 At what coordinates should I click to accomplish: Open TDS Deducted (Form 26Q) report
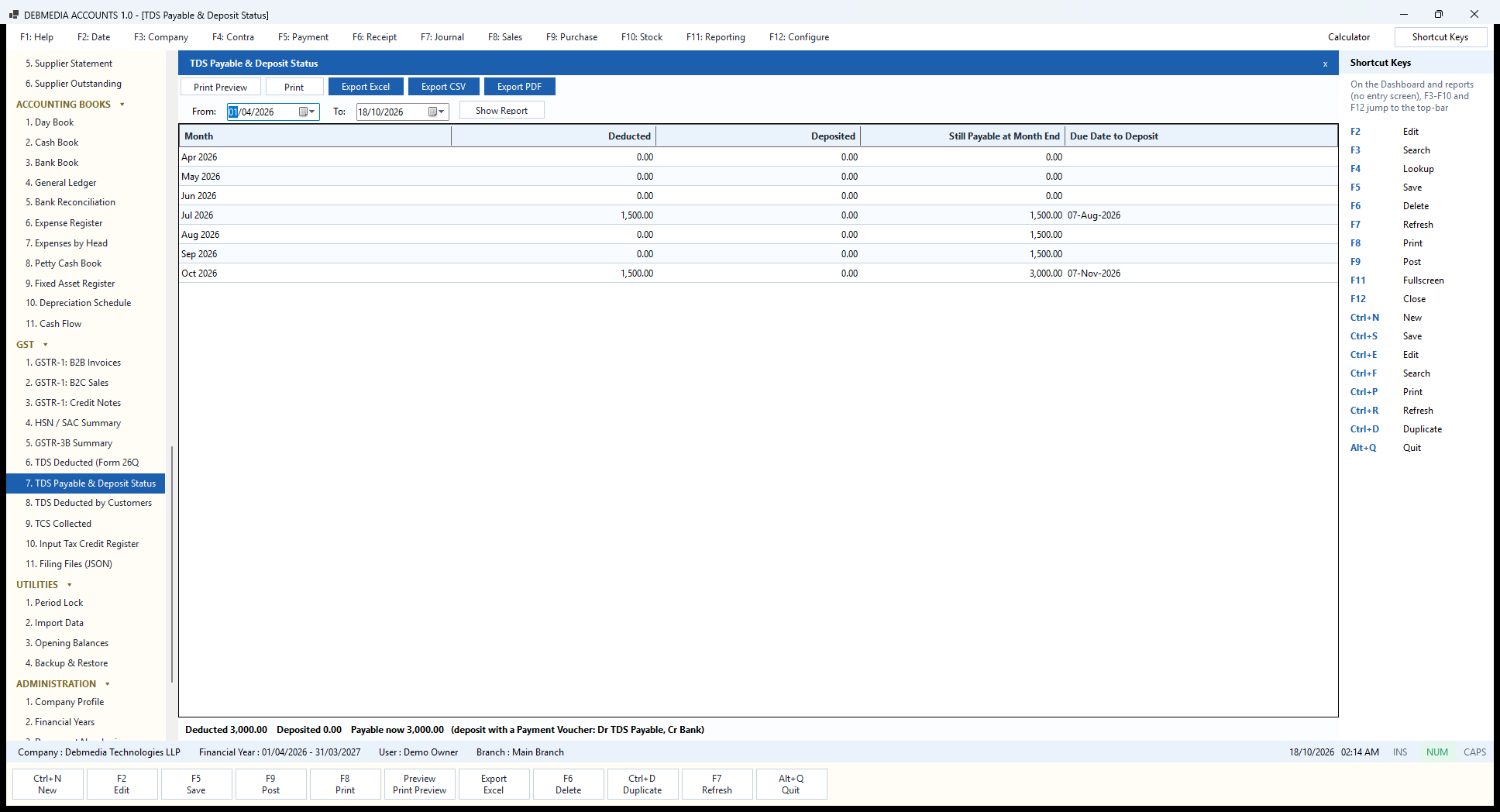(82, 463)
